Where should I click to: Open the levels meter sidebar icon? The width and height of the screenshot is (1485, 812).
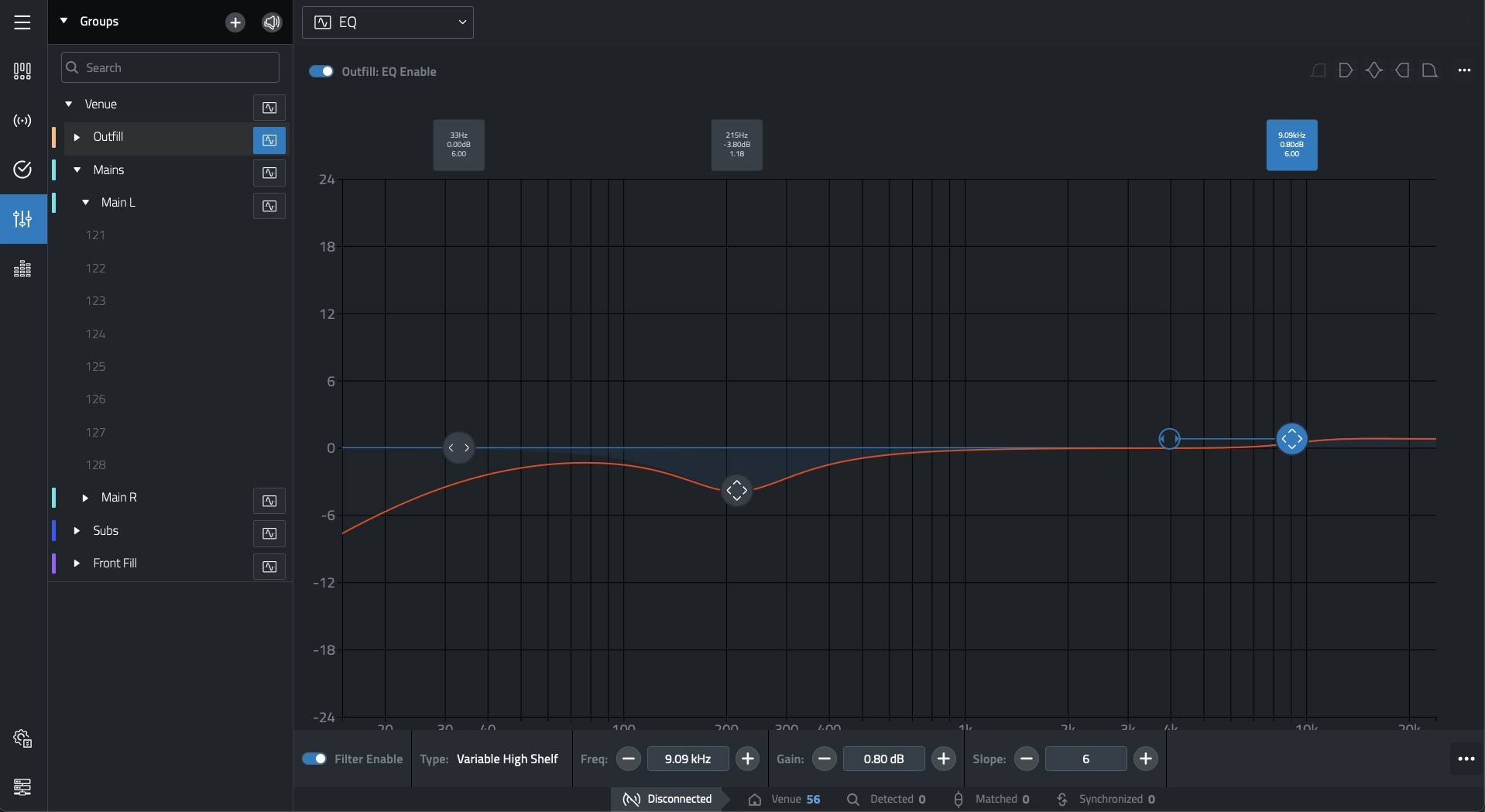point(22,269)
